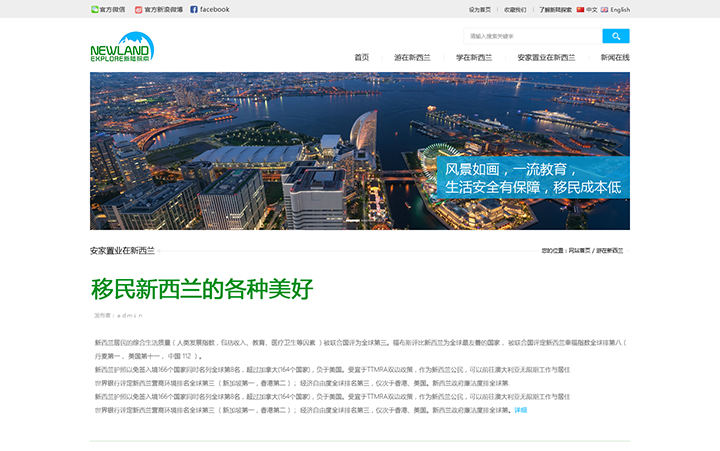Click the Chinese flag icon

tap(580, 9)
